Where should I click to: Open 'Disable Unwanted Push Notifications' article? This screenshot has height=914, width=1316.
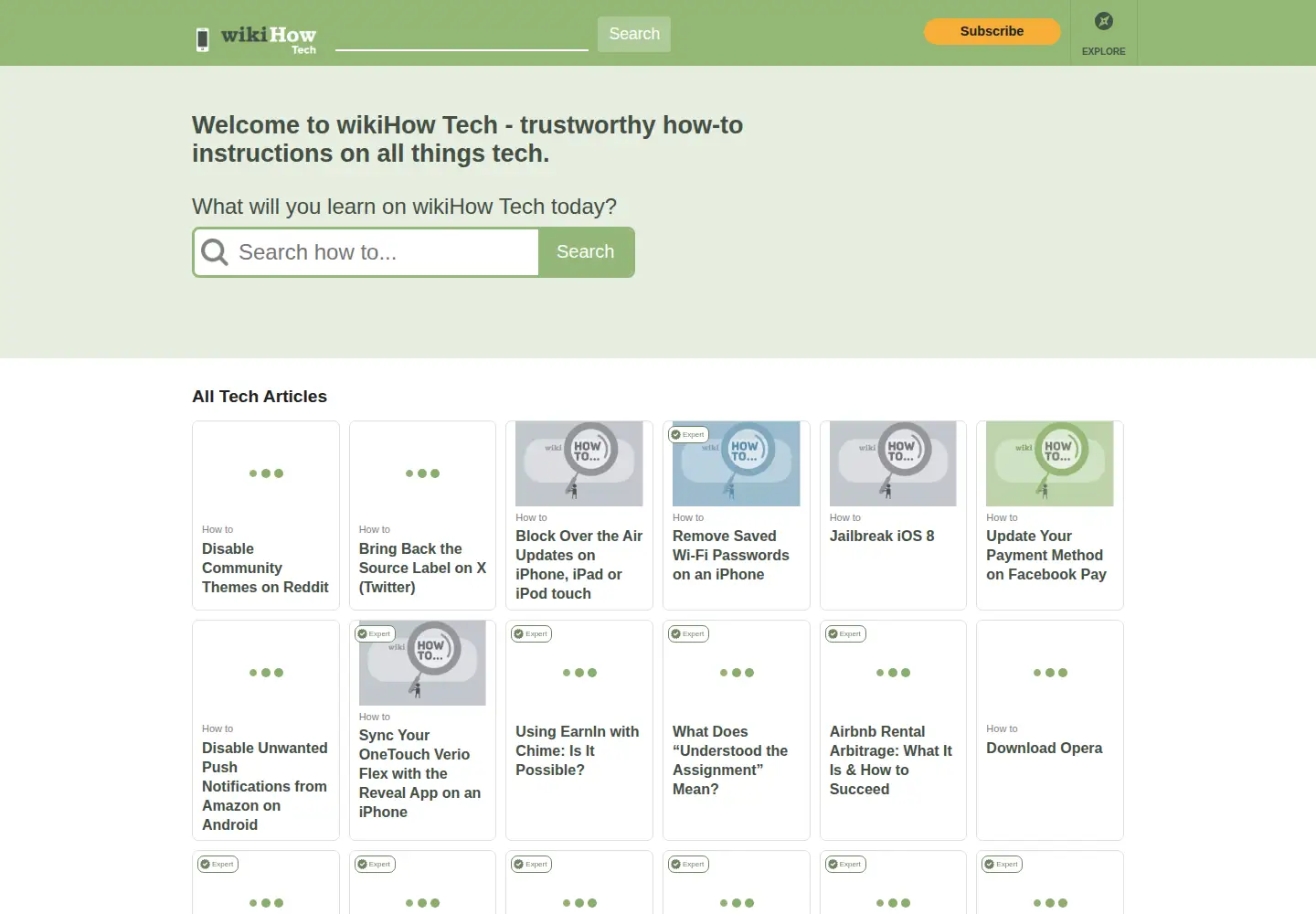(265, 786)
